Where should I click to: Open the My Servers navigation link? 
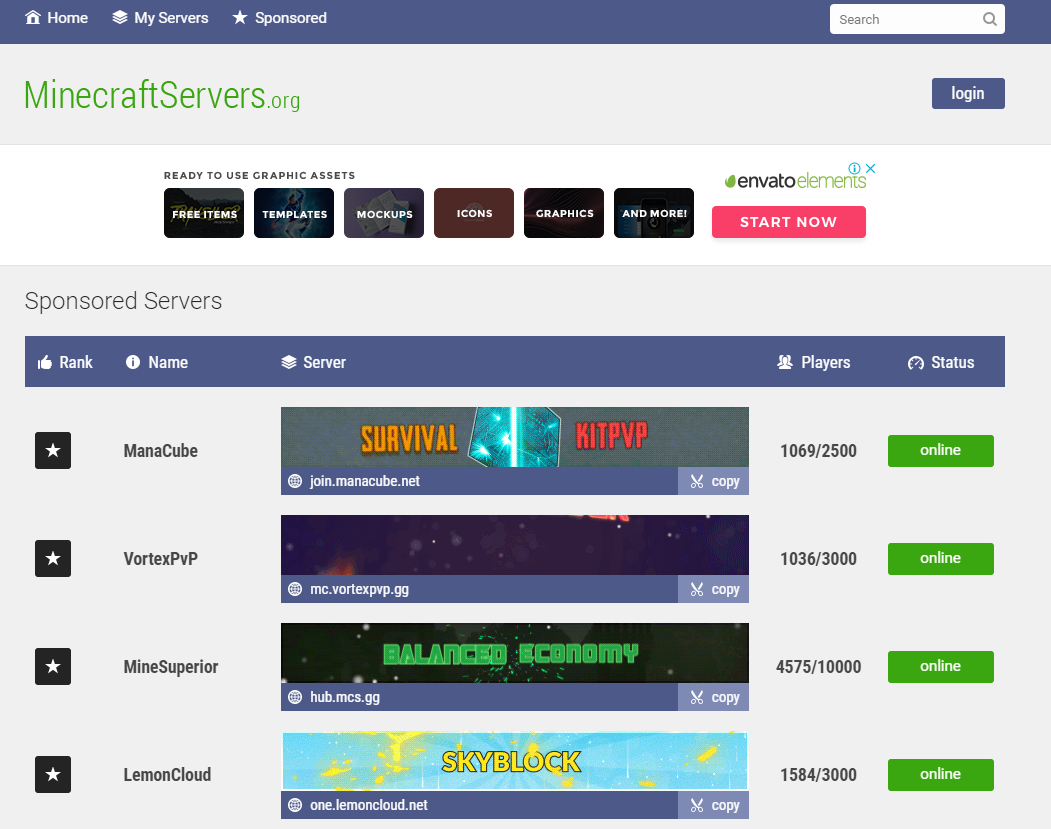[160, 18]
